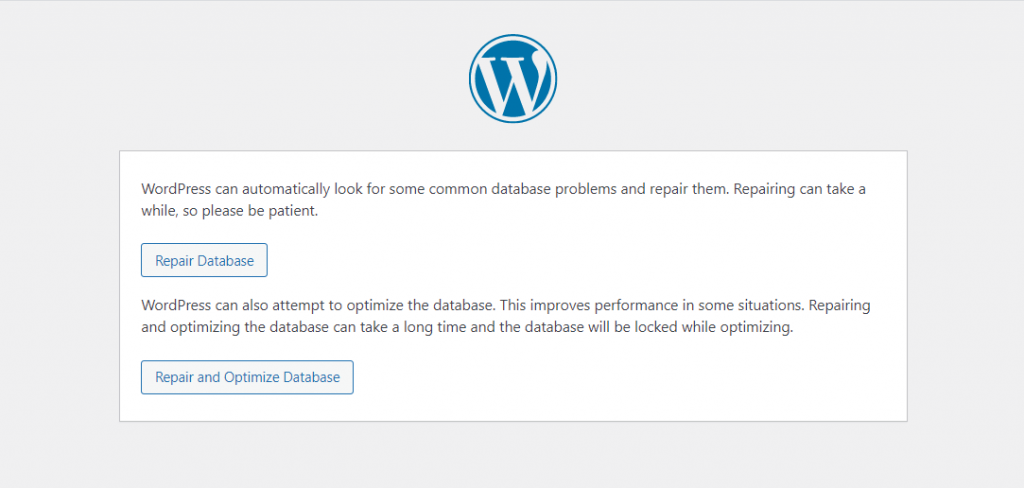Click the word "patient" in the first paragraph
This screenshot has width=1024, height=488.
point(290,211)
